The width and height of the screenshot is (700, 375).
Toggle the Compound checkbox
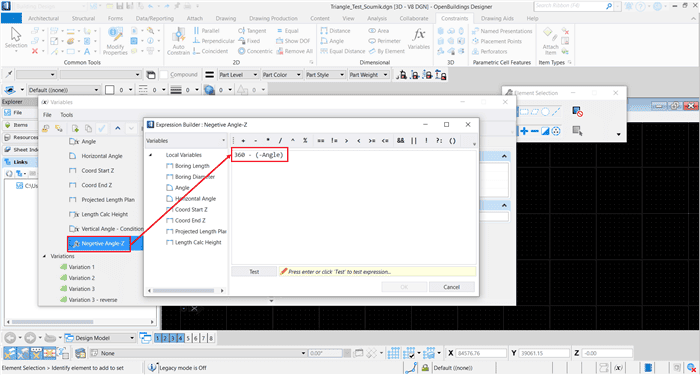164,75
